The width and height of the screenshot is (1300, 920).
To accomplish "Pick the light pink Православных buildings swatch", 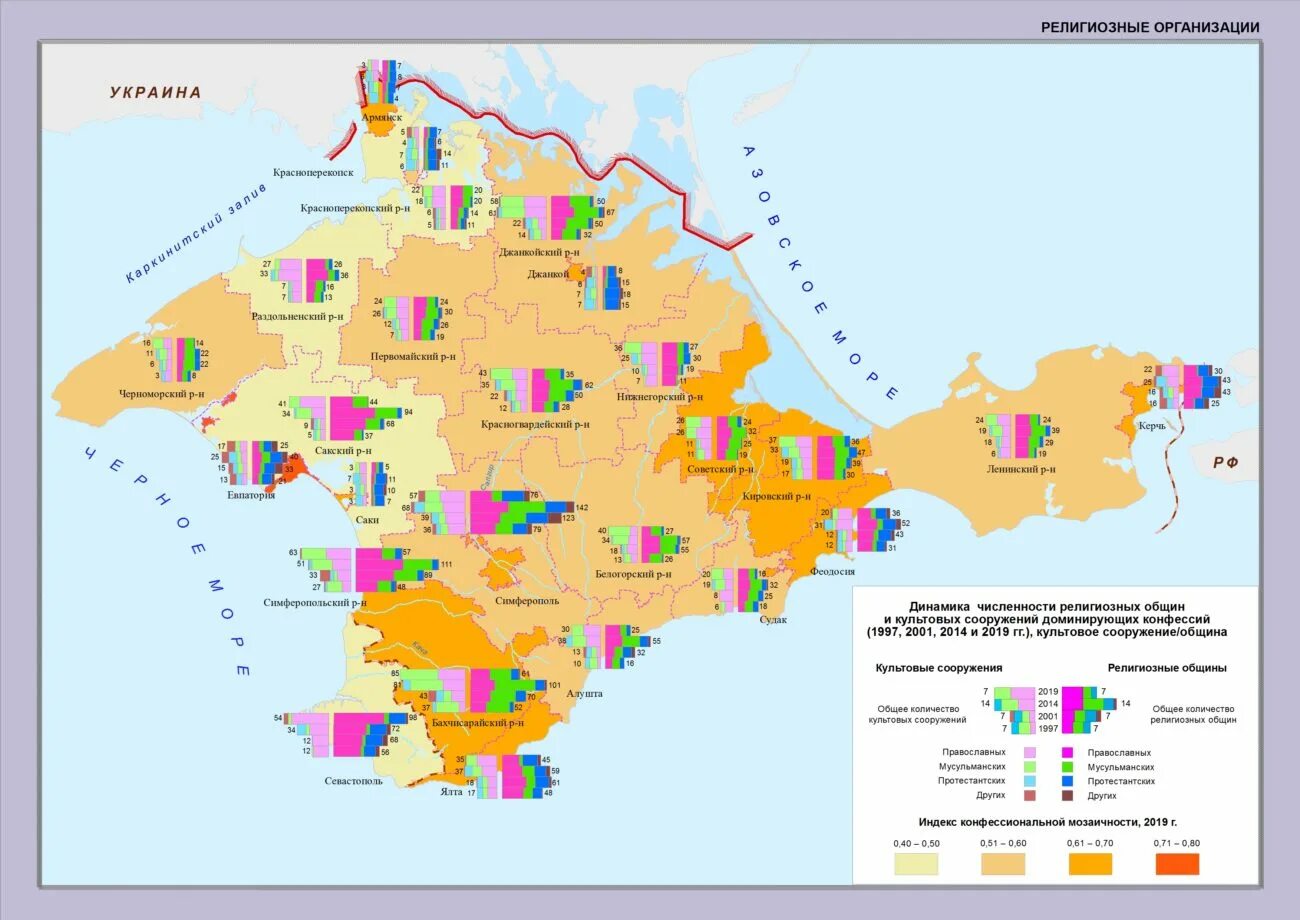I will [1028, 752].
